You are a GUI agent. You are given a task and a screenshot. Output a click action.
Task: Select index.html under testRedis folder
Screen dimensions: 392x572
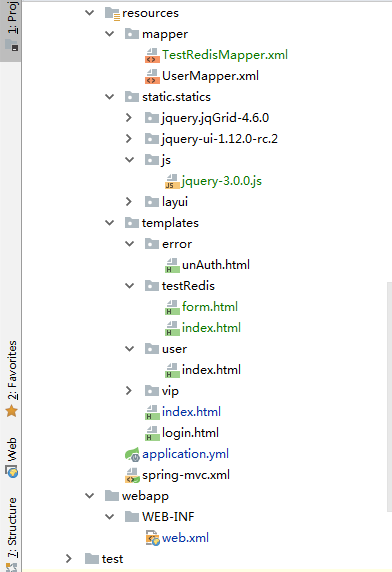tap(211, 328)
